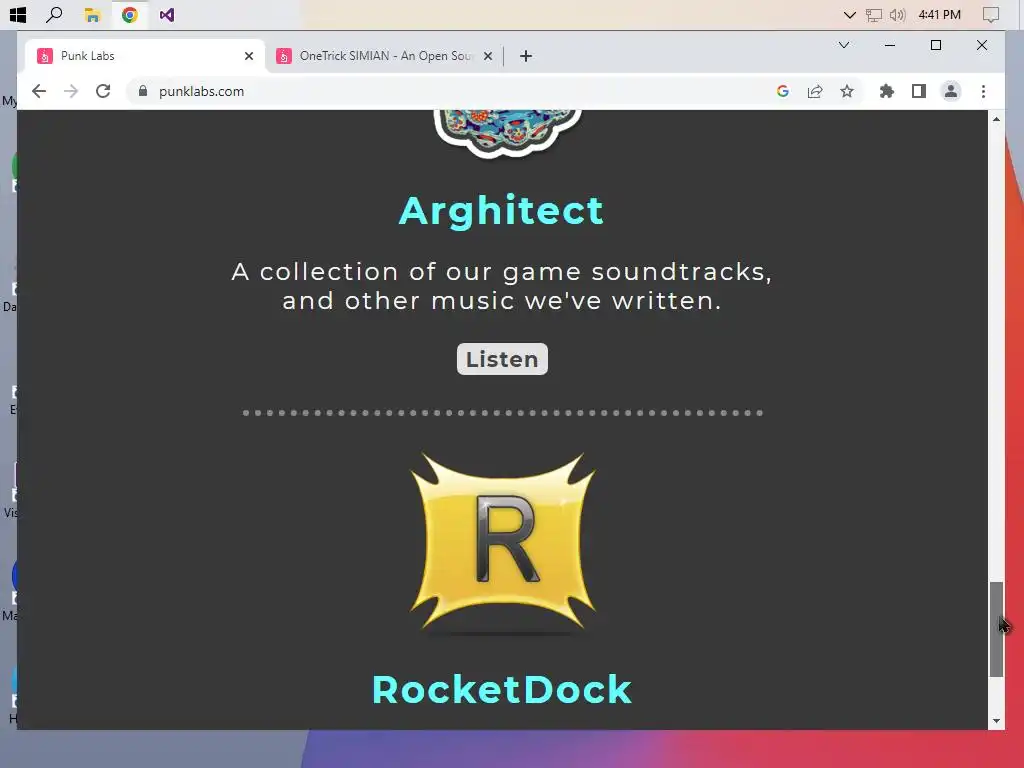Open the RocketDock heading link

click(502, 690)
